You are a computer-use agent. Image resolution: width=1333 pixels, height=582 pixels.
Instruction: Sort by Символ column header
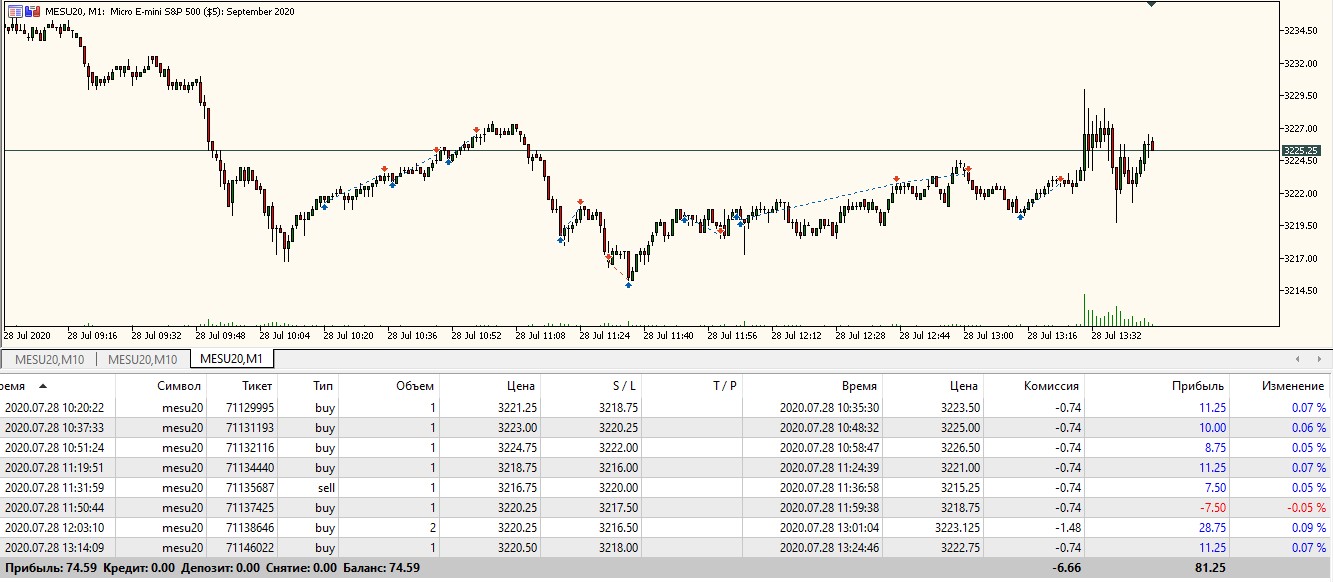179,386
